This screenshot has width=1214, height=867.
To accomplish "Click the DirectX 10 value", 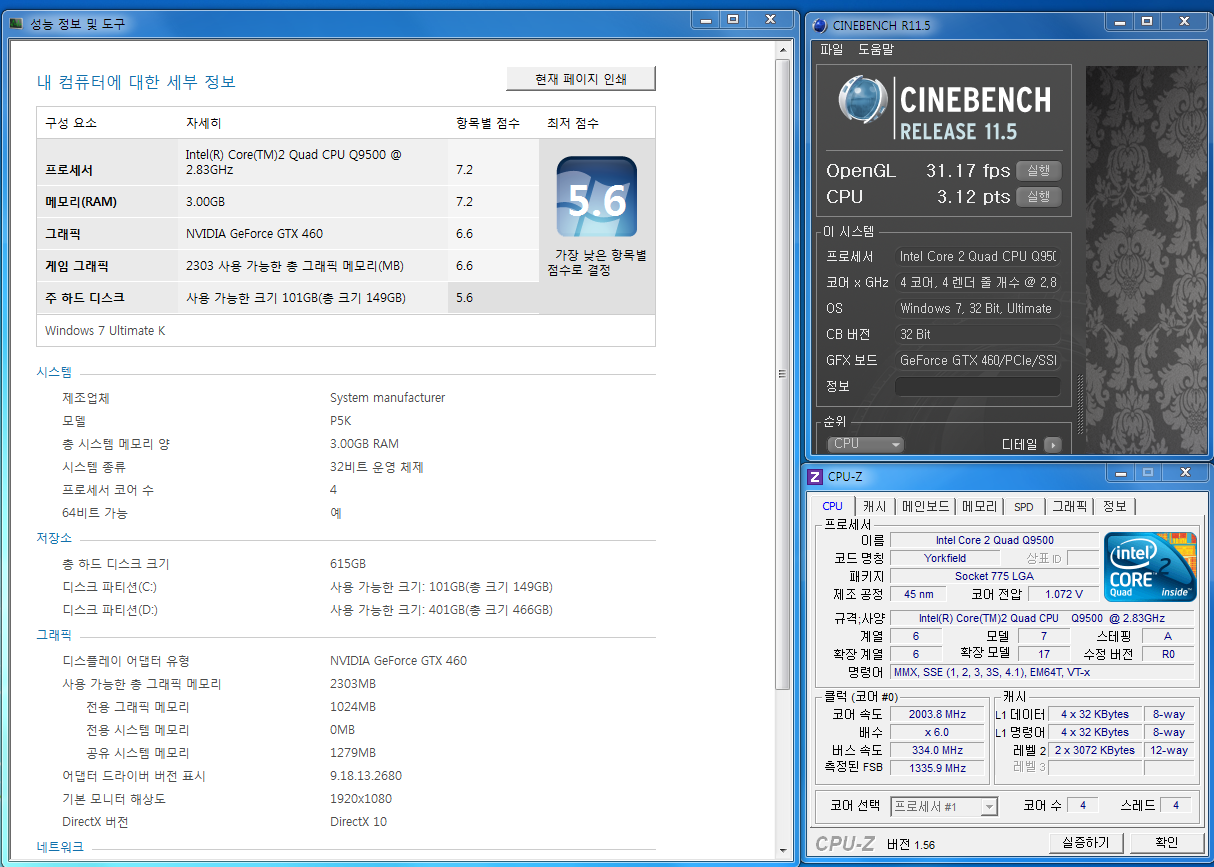I will click(x=358, y=822).
